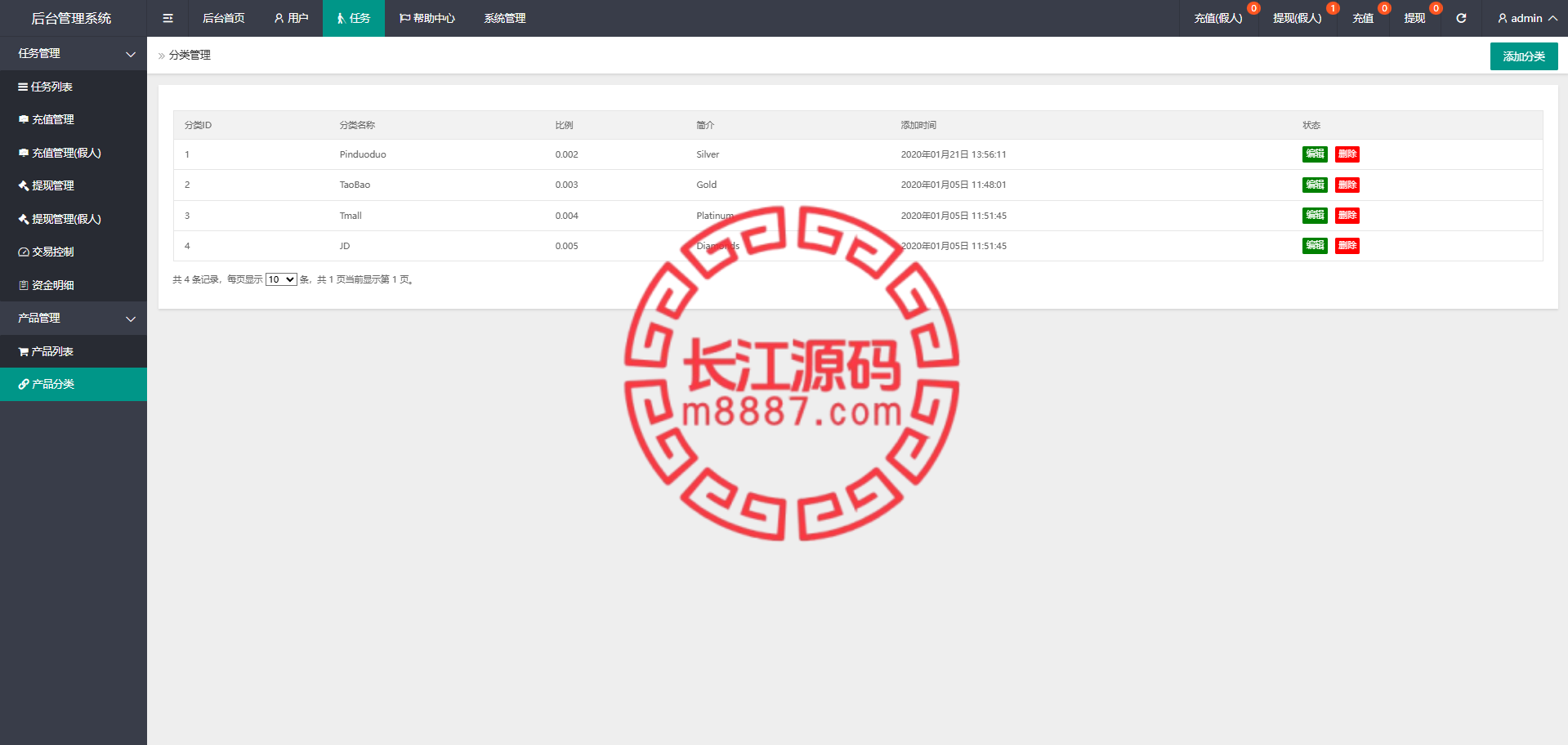Viewport: 1568px width, 745px height.
Task: Open 提现 notification link
Action: tap(1414, 18)
